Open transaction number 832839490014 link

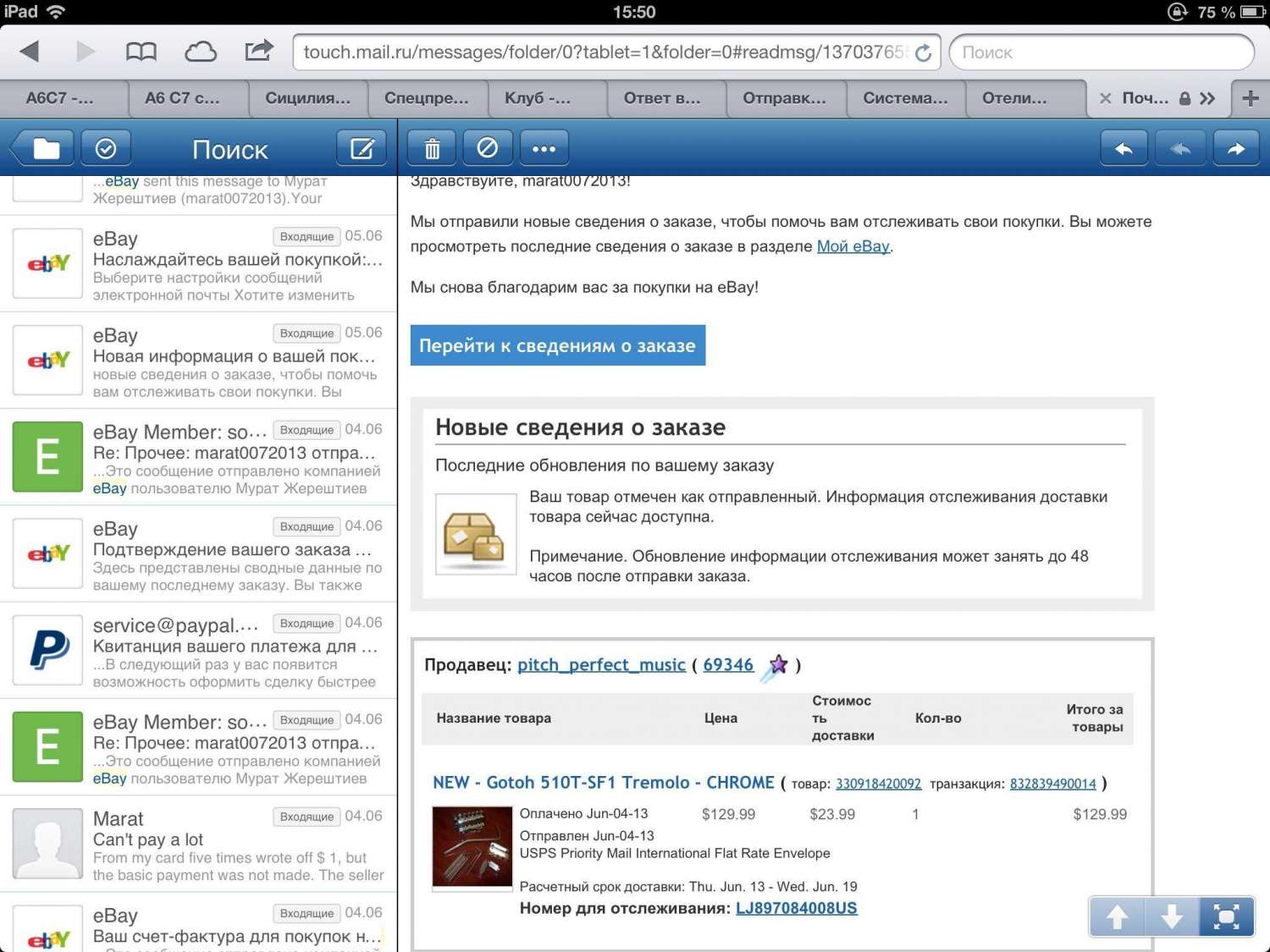tap(1052, 784)
